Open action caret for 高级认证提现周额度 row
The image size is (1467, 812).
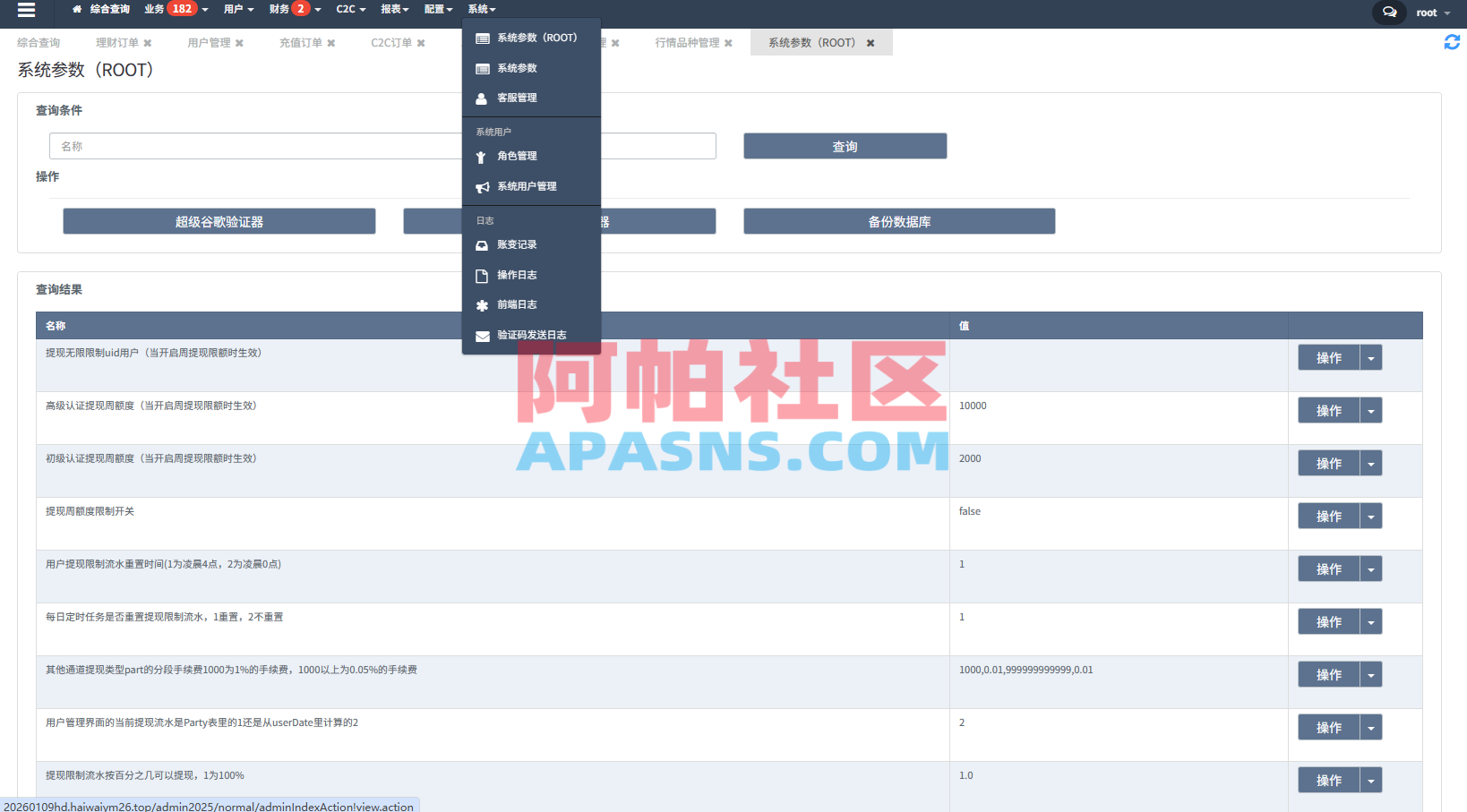(1371, 410)
